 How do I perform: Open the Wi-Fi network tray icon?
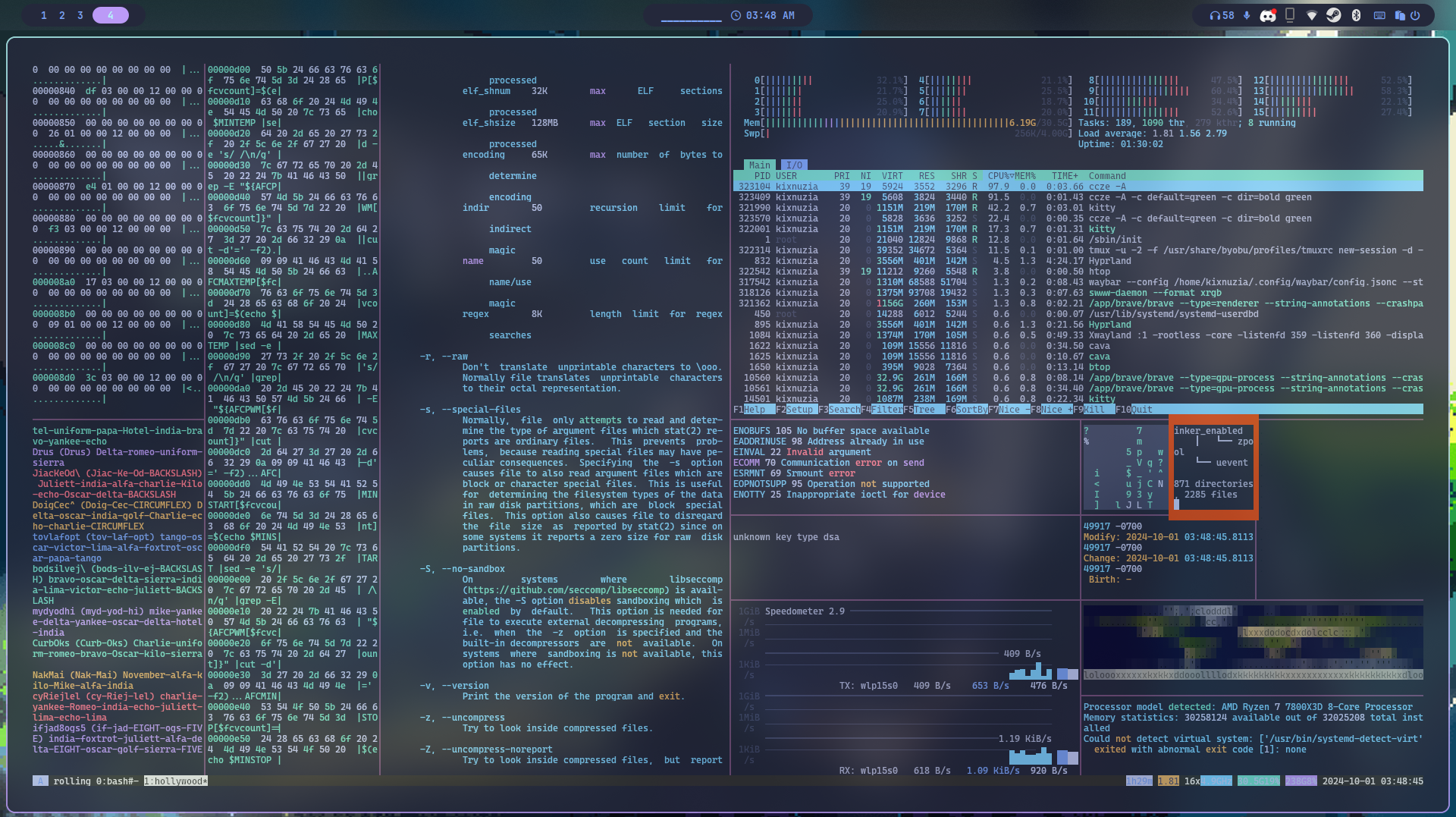tap(1312, 15)
